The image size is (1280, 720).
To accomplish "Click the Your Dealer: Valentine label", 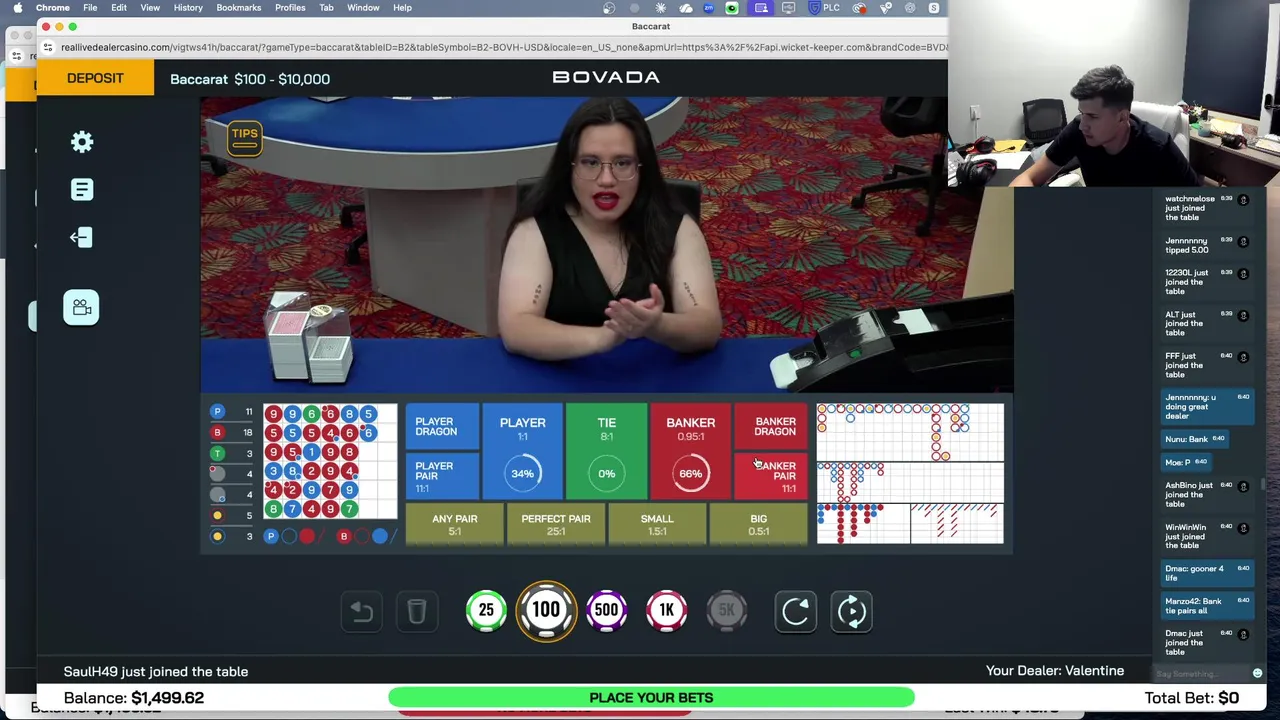I will [1055, 671].
